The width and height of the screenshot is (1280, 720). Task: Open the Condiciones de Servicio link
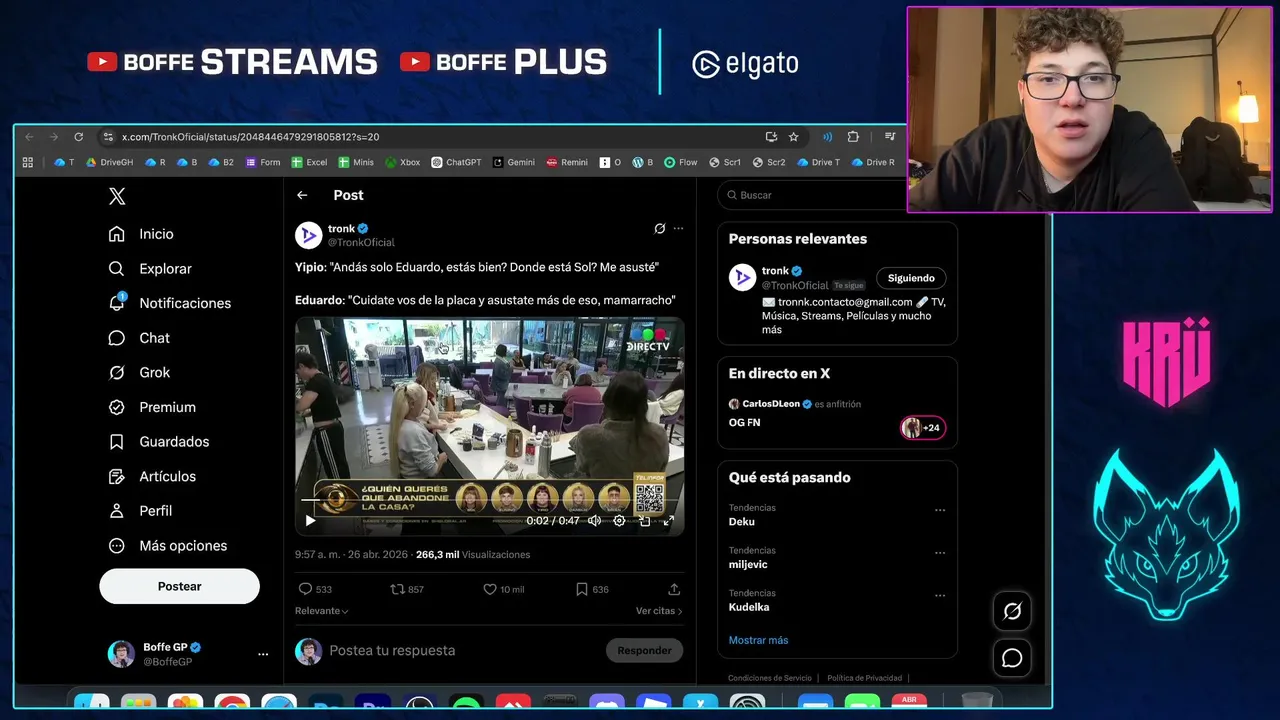click(x=770, y=678)
